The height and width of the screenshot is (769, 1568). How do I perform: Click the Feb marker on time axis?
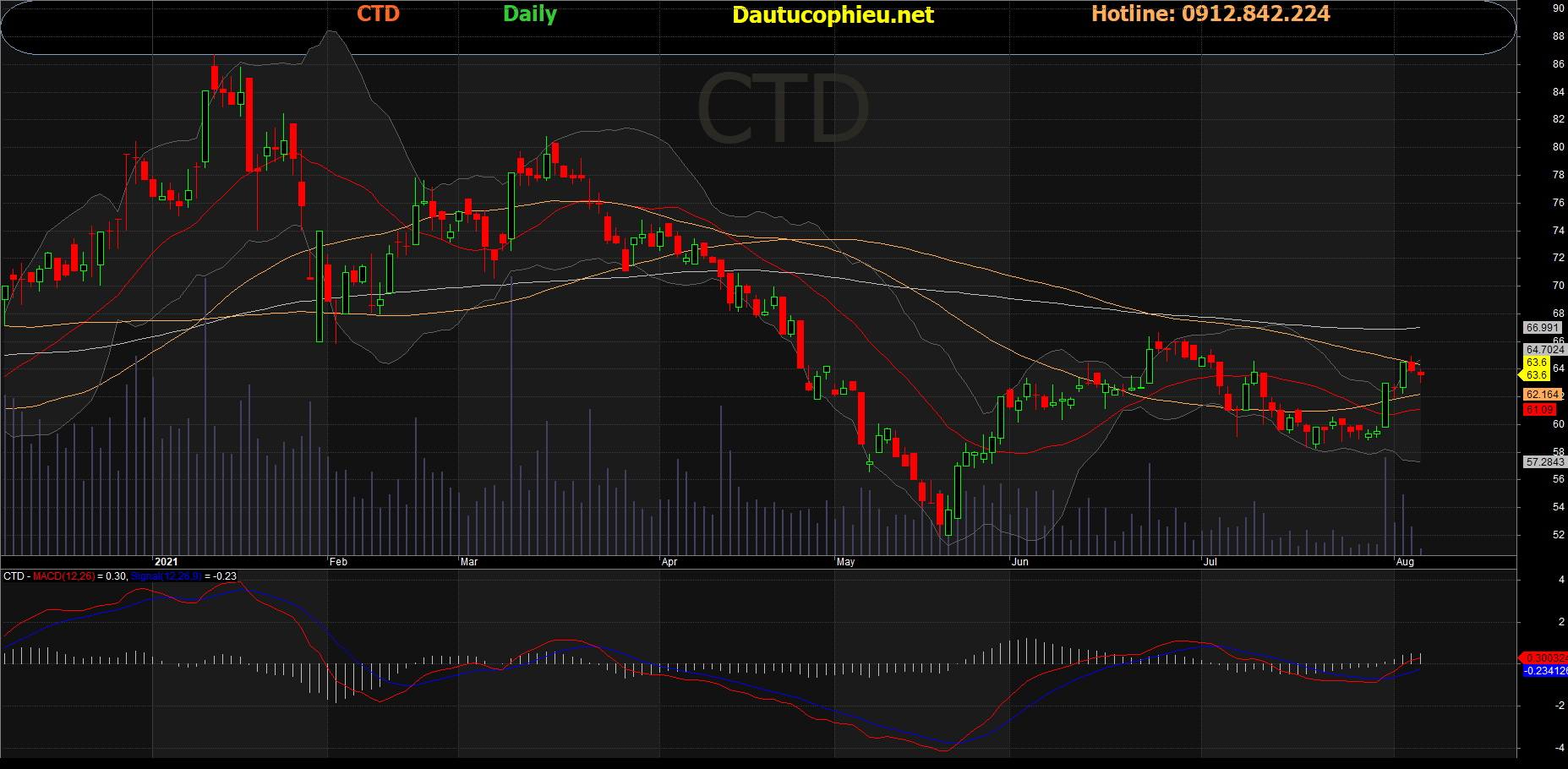[338, 562]
